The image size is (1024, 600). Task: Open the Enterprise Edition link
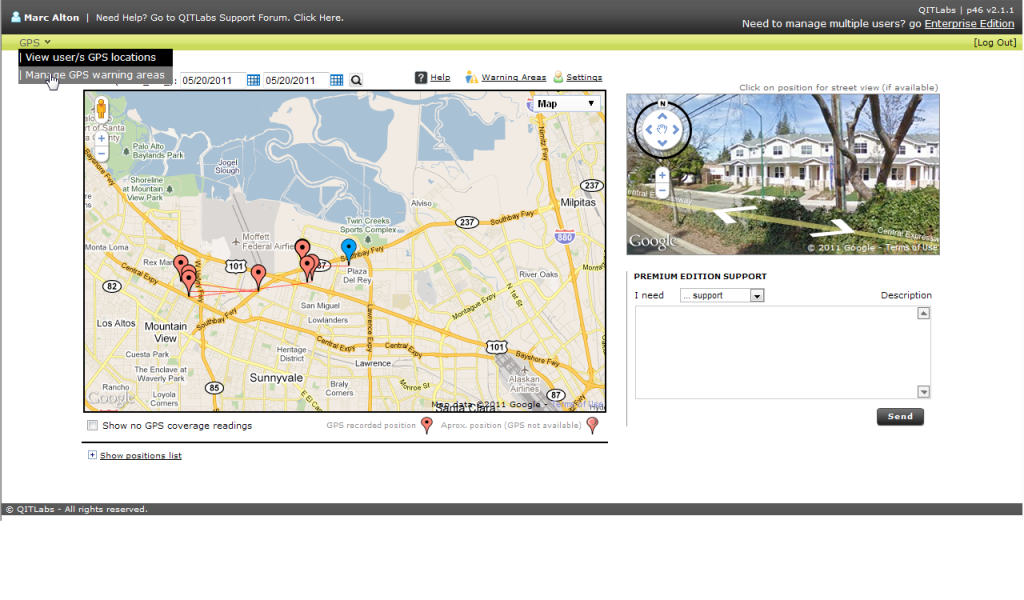tap(968, 22)
